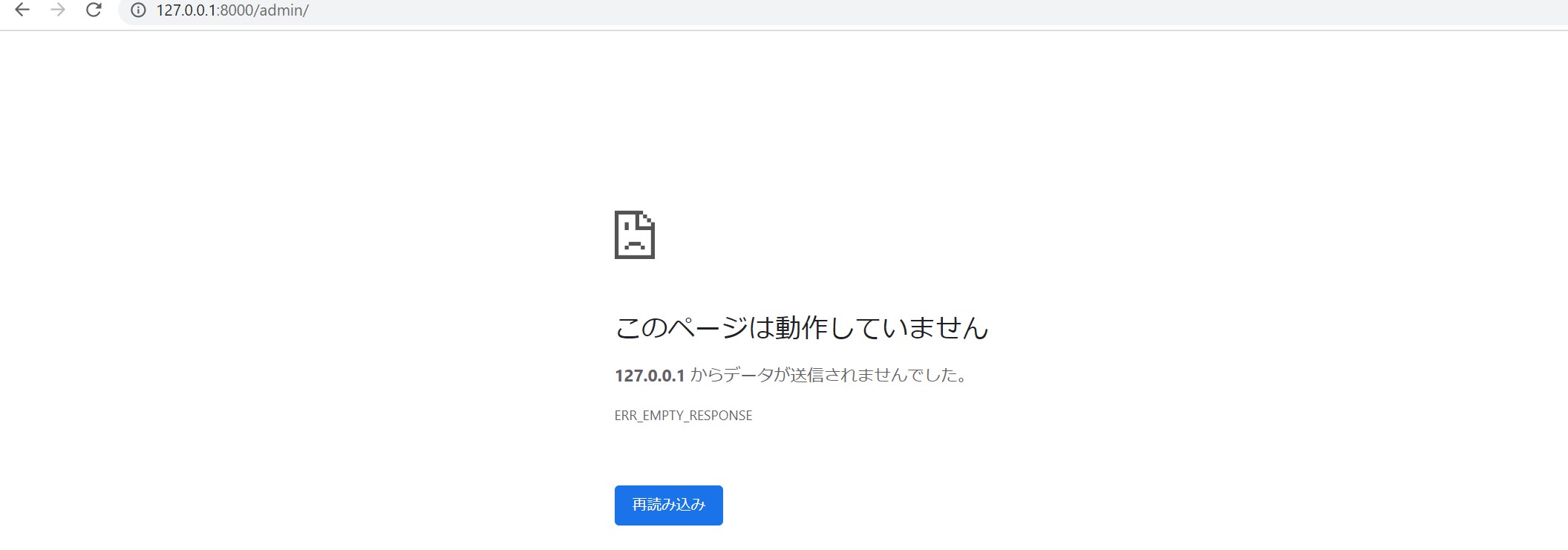Click the browser back arrow
Screen dimensions: 1568x550
coord(22,10)
